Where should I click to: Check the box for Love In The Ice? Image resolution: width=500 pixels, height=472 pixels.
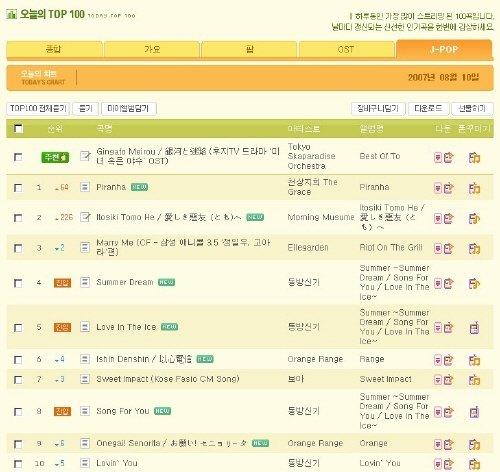18,328
